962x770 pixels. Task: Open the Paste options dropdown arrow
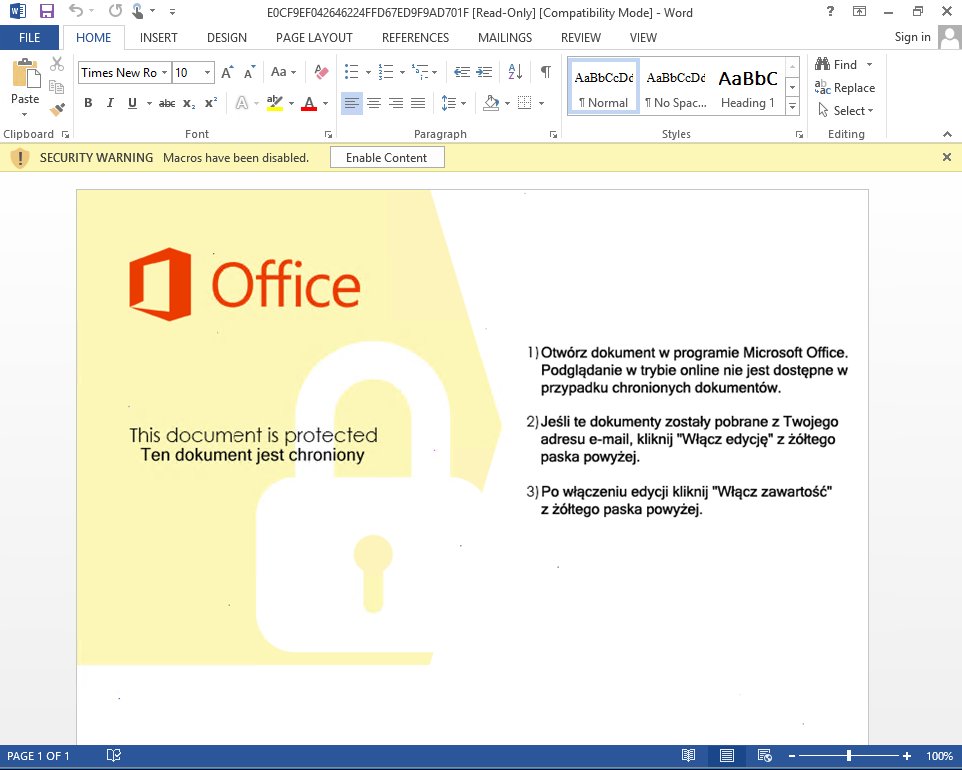[x=25, y=115]
